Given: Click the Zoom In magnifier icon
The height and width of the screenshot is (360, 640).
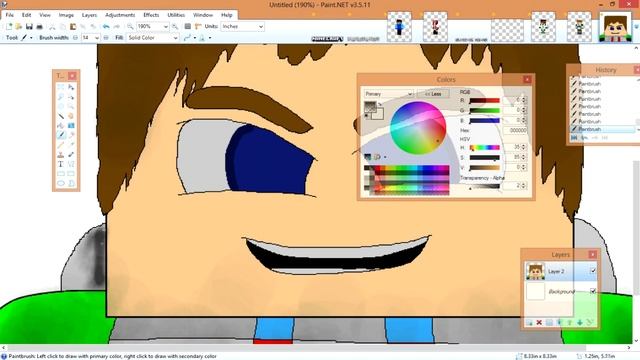Looking at the screenshot, I should [x=175, y=27].
